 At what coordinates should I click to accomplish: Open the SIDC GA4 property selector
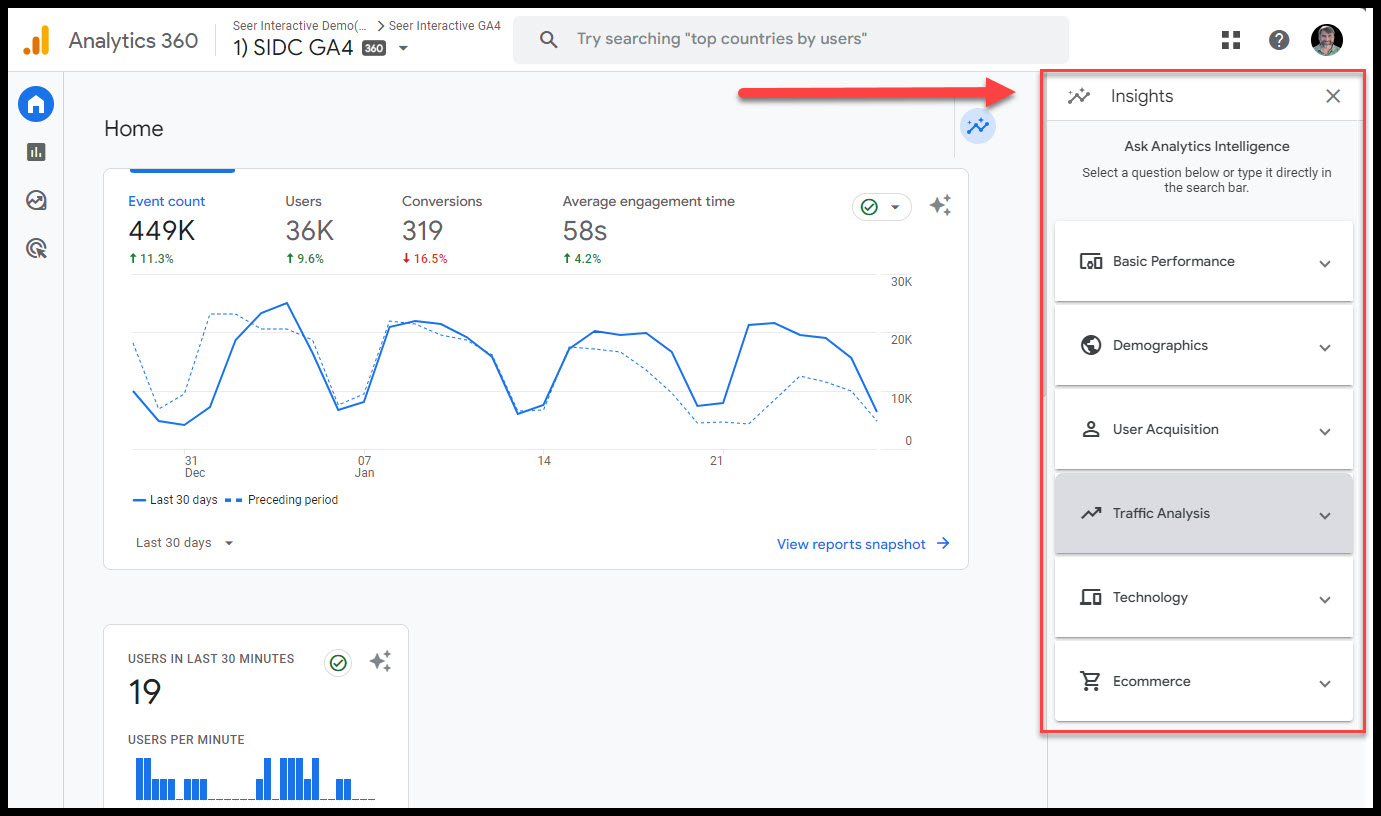pos(320,47)
